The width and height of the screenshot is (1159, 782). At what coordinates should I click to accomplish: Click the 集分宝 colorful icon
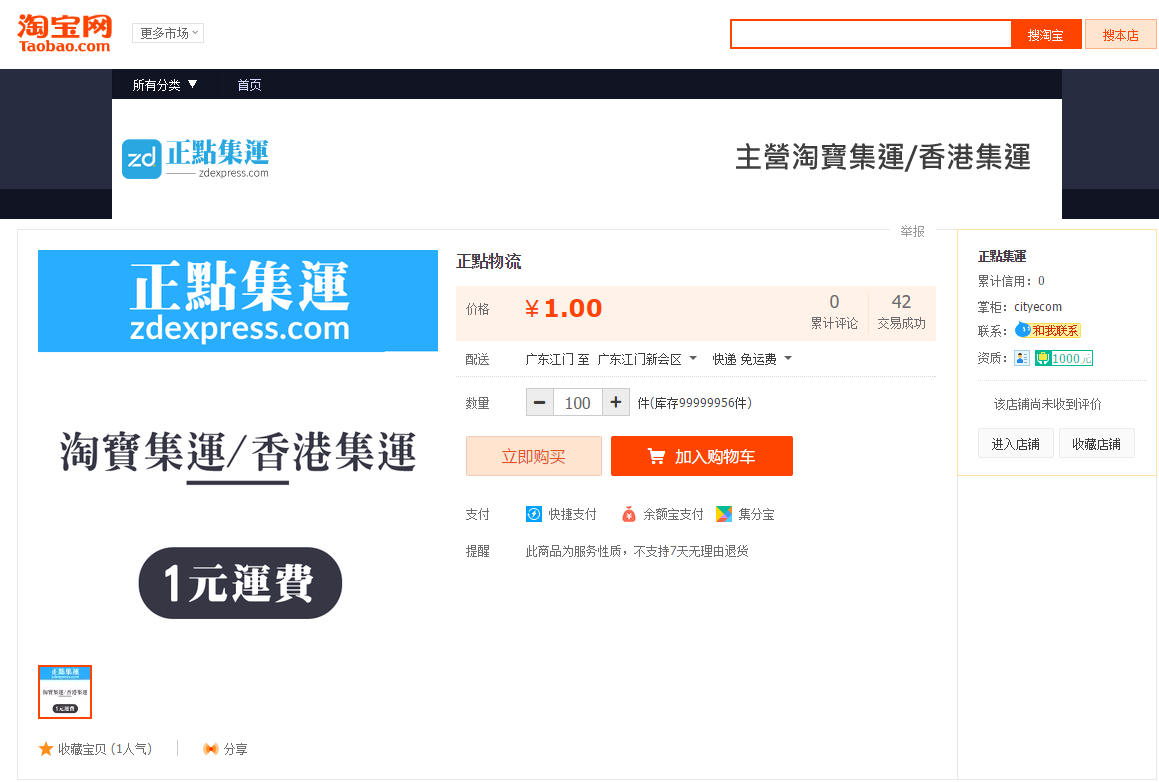tap(724, 514)
